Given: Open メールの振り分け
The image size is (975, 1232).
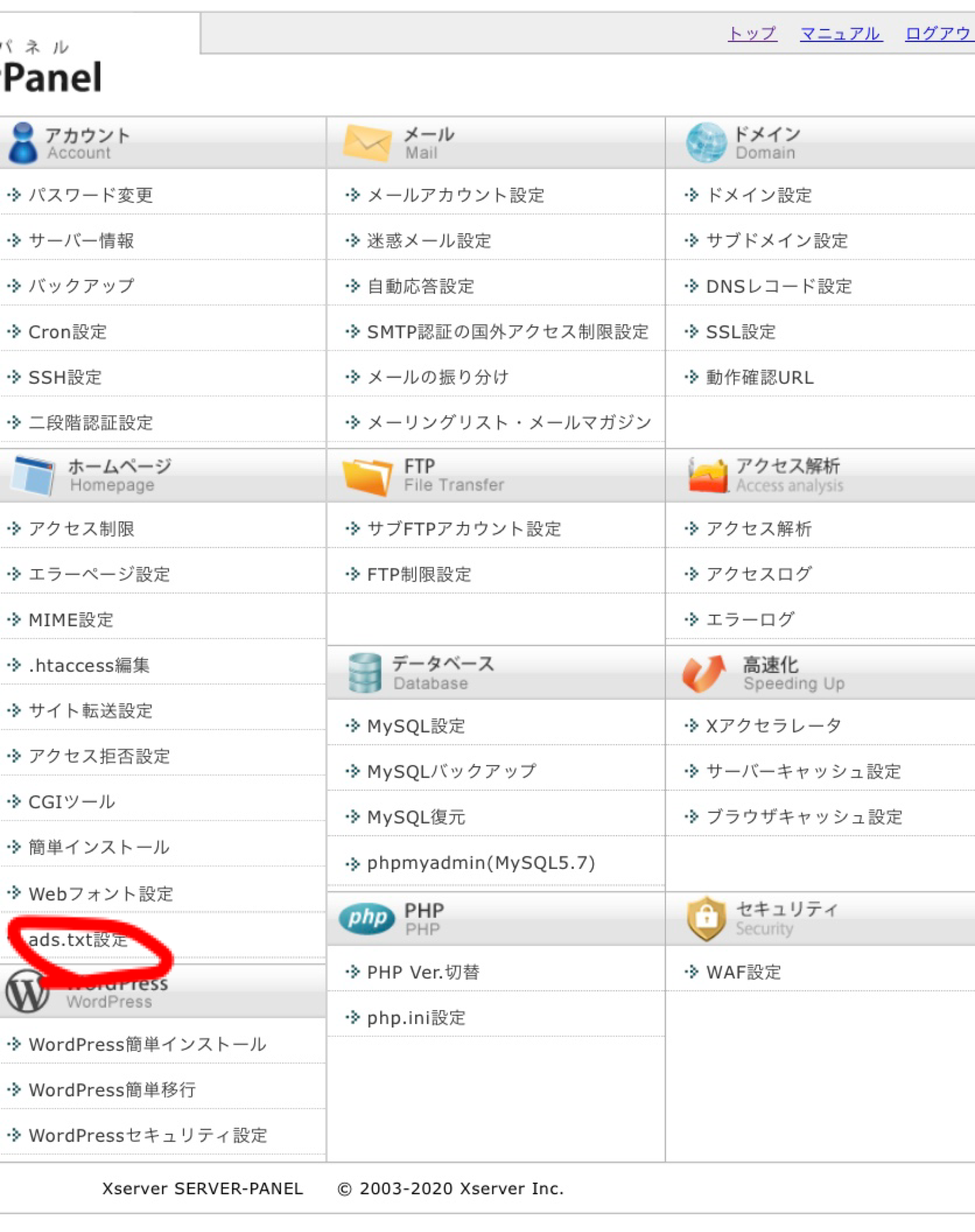Looking at the screenshot, I should point(438,377).
